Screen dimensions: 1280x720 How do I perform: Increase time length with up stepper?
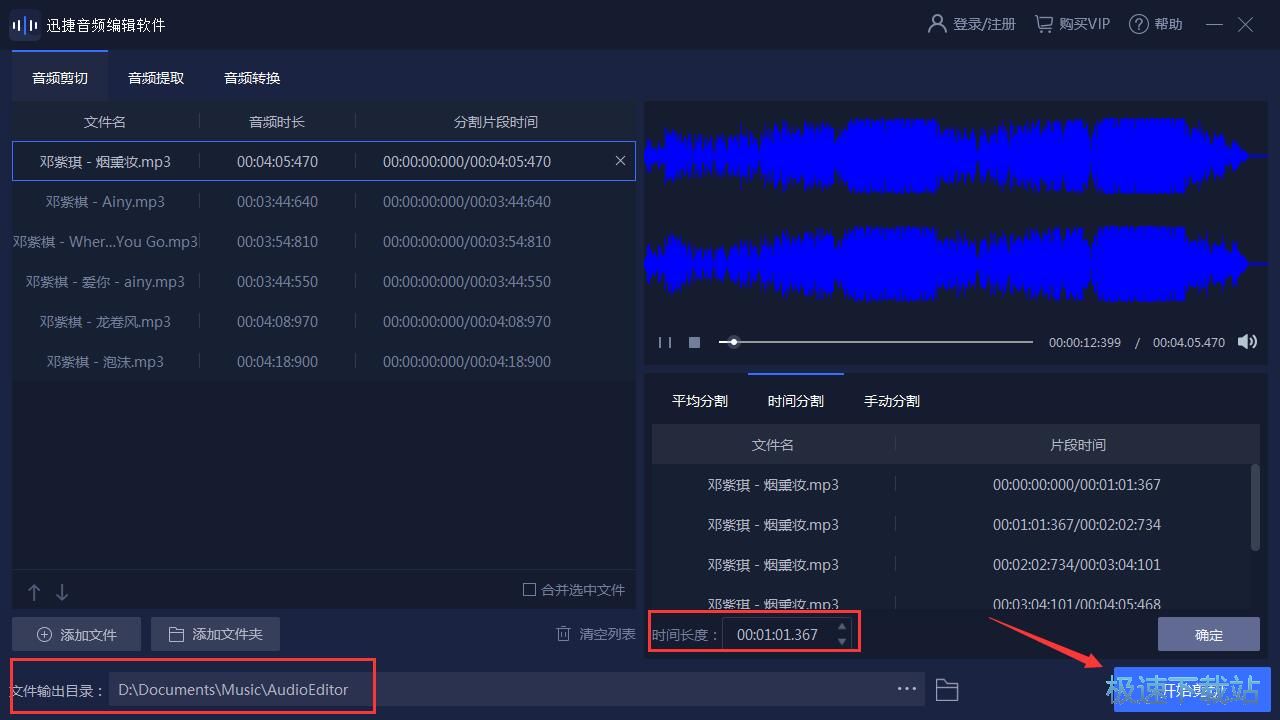coord(842,627)
